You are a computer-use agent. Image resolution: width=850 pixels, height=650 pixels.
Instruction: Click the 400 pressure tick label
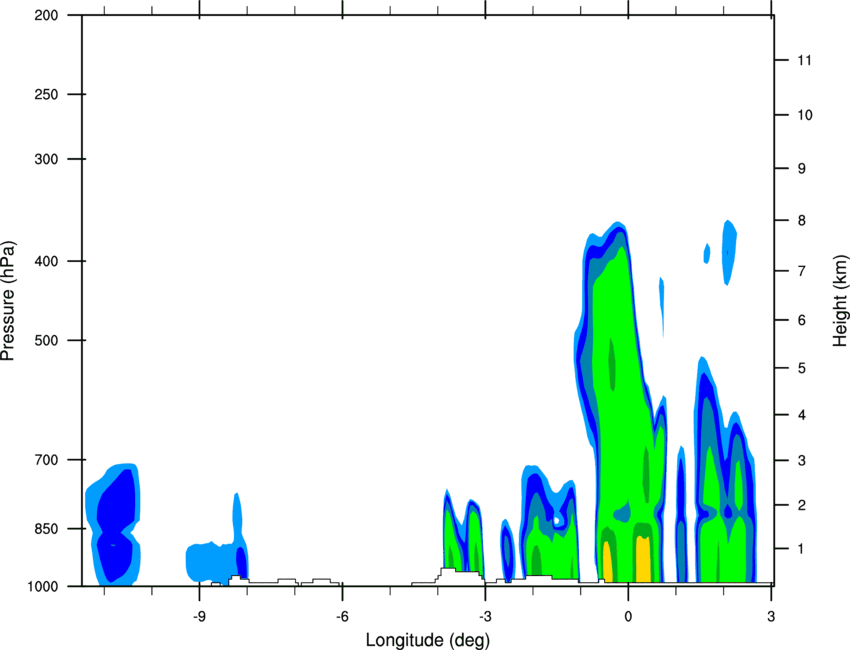pos(46,261)
